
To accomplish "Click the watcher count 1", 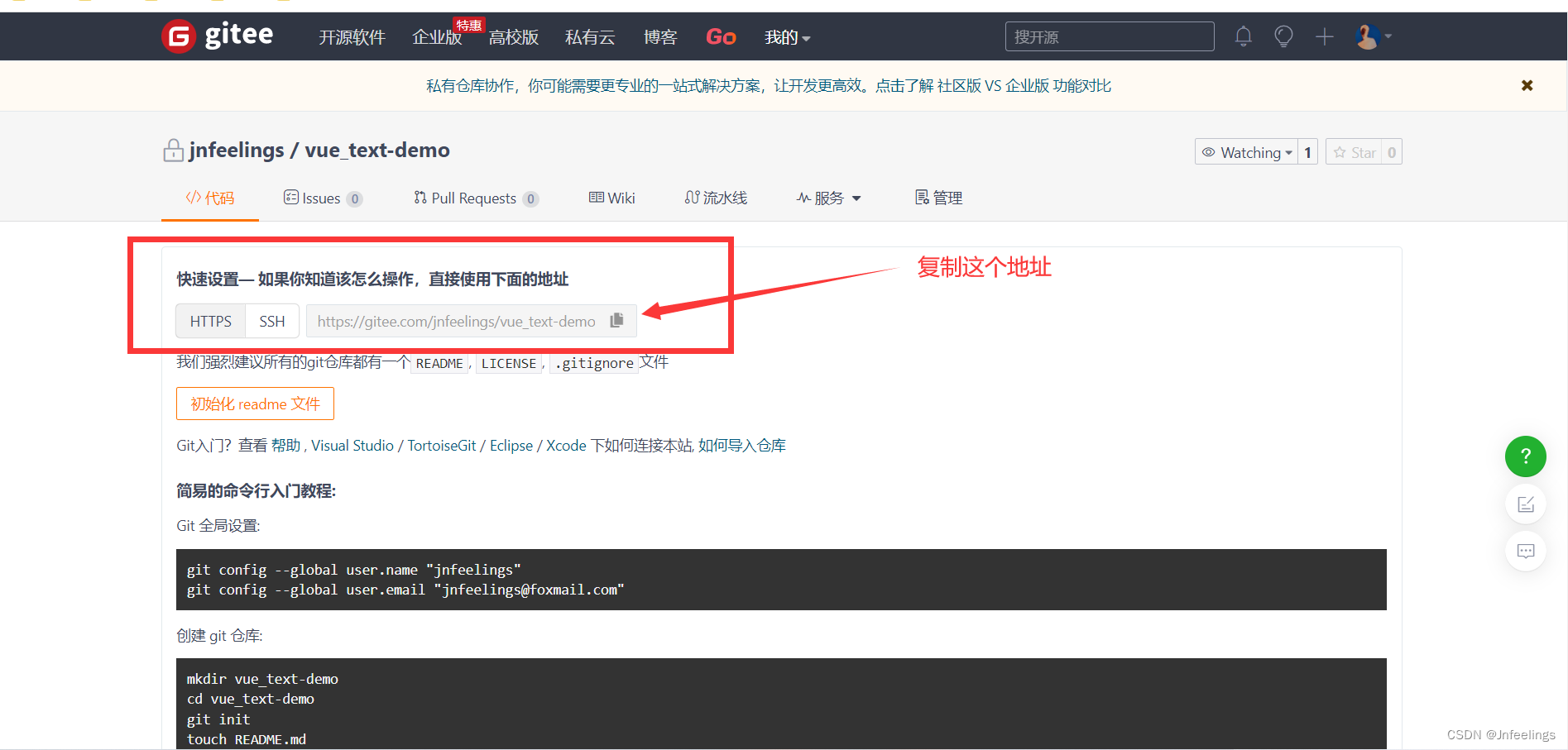I will [1307, 152].
